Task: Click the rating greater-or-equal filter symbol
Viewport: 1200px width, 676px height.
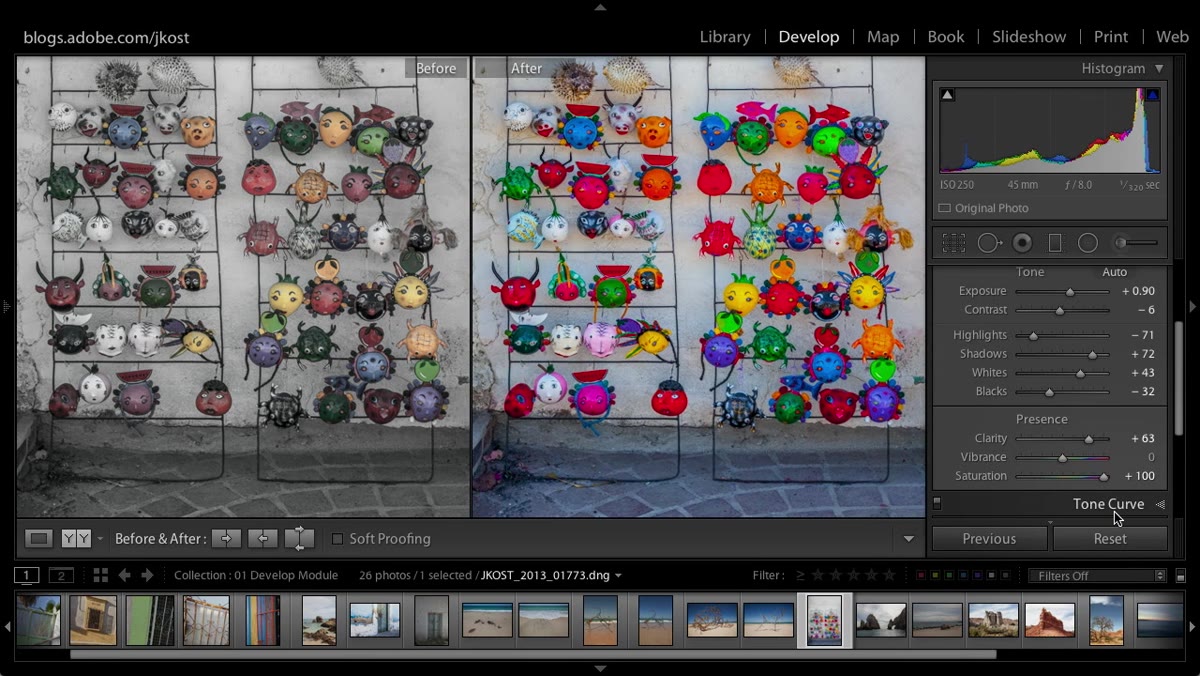Action: tap(800, 575)
